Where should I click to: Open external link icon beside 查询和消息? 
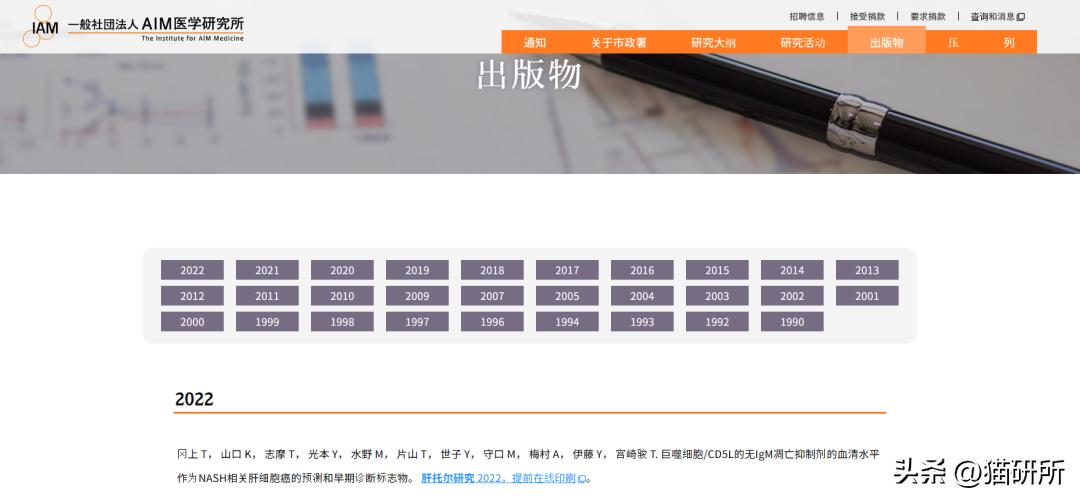tap(1021, 17)
